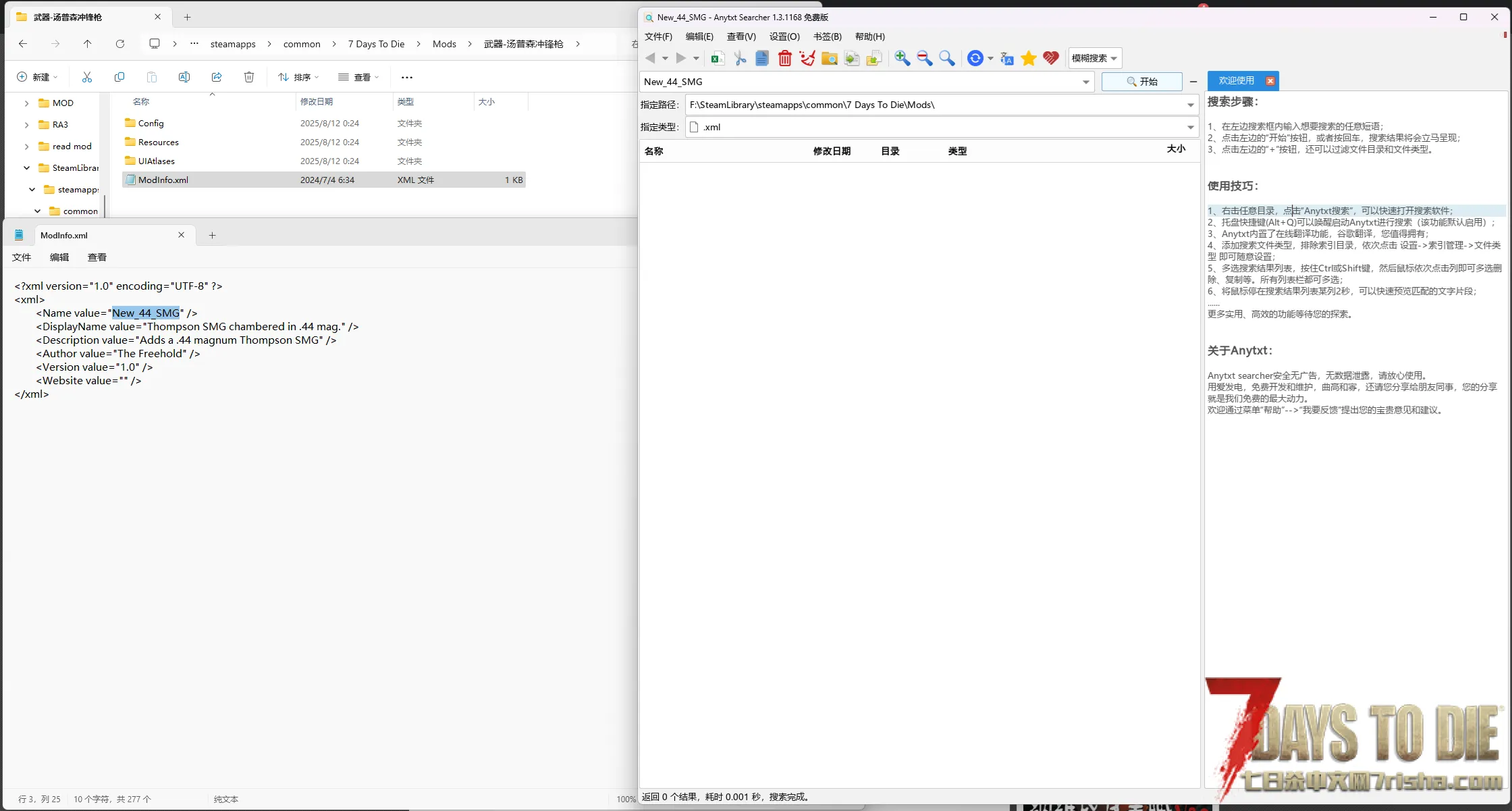The width and height of the screenshot is (1512, 811).
Task: Expand the RA3 folder in Explorer tree
Action: [x=26, y=125]
